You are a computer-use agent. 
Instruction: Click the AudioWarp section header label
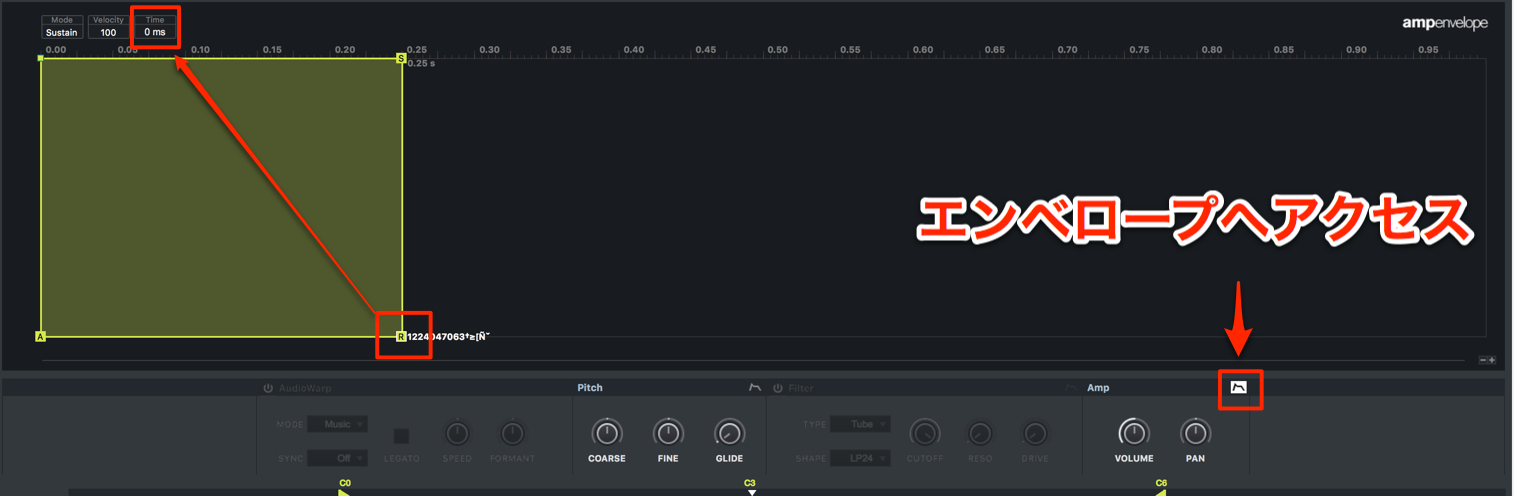pyautogui.click(x=305, y=388)
